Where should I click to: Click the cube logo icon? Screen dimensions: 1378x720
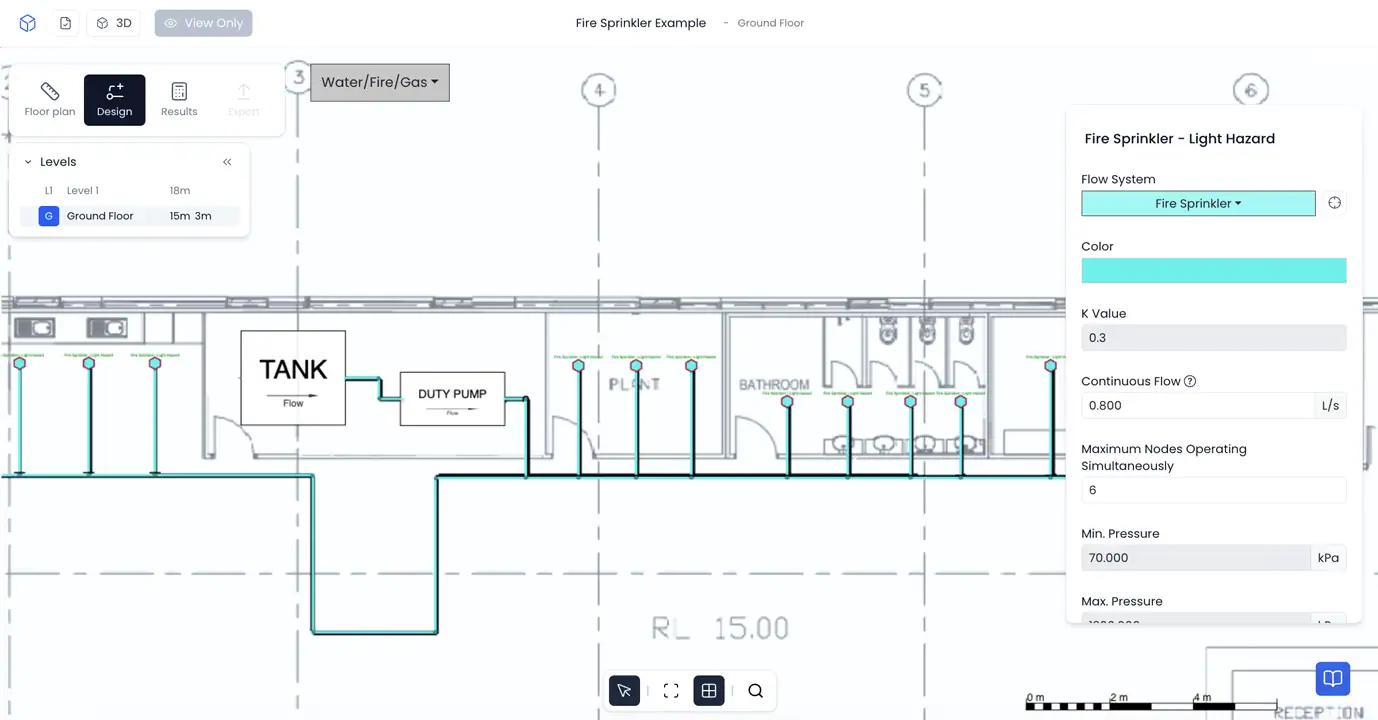[x=28, y=23]
